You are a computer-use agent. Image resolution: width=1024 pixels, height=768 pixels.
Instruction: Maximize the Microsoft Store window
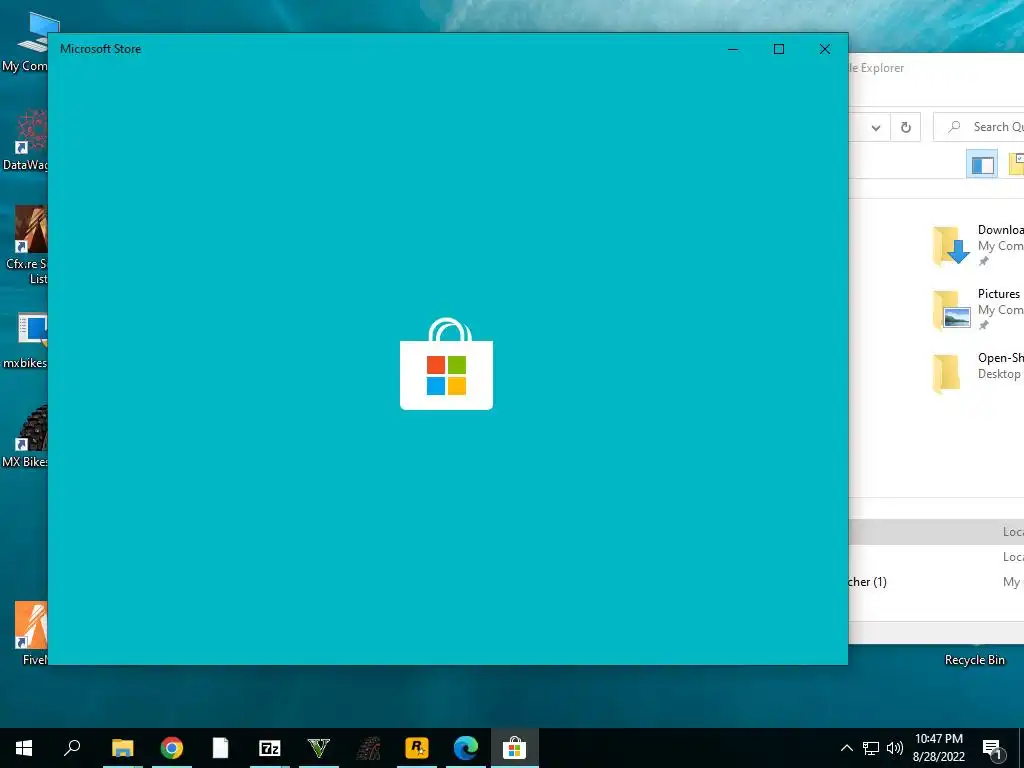[x=778, y=49]
